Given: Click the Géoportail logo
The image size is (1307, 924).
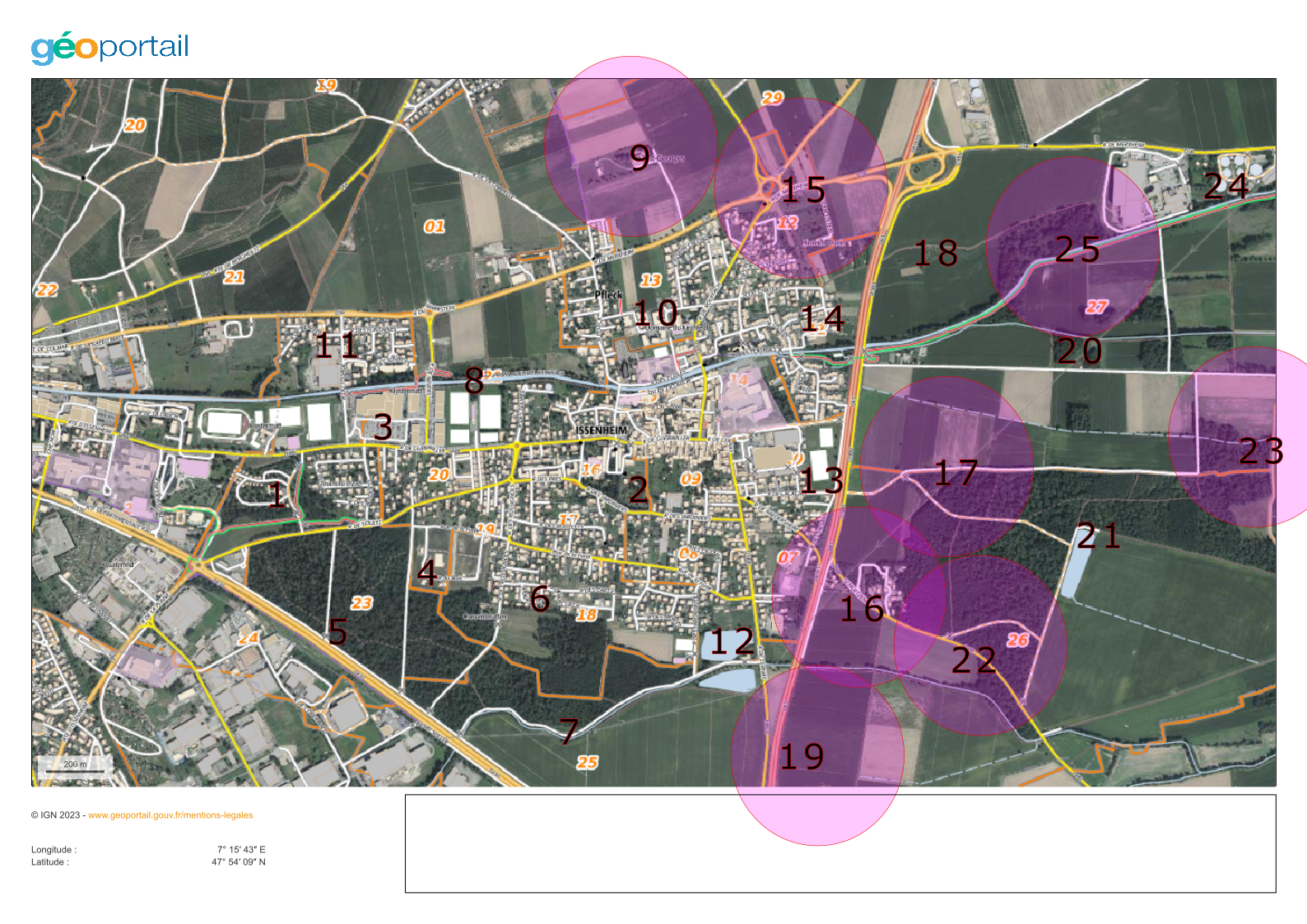Looking at the screenshot, I should pos(109,48).
